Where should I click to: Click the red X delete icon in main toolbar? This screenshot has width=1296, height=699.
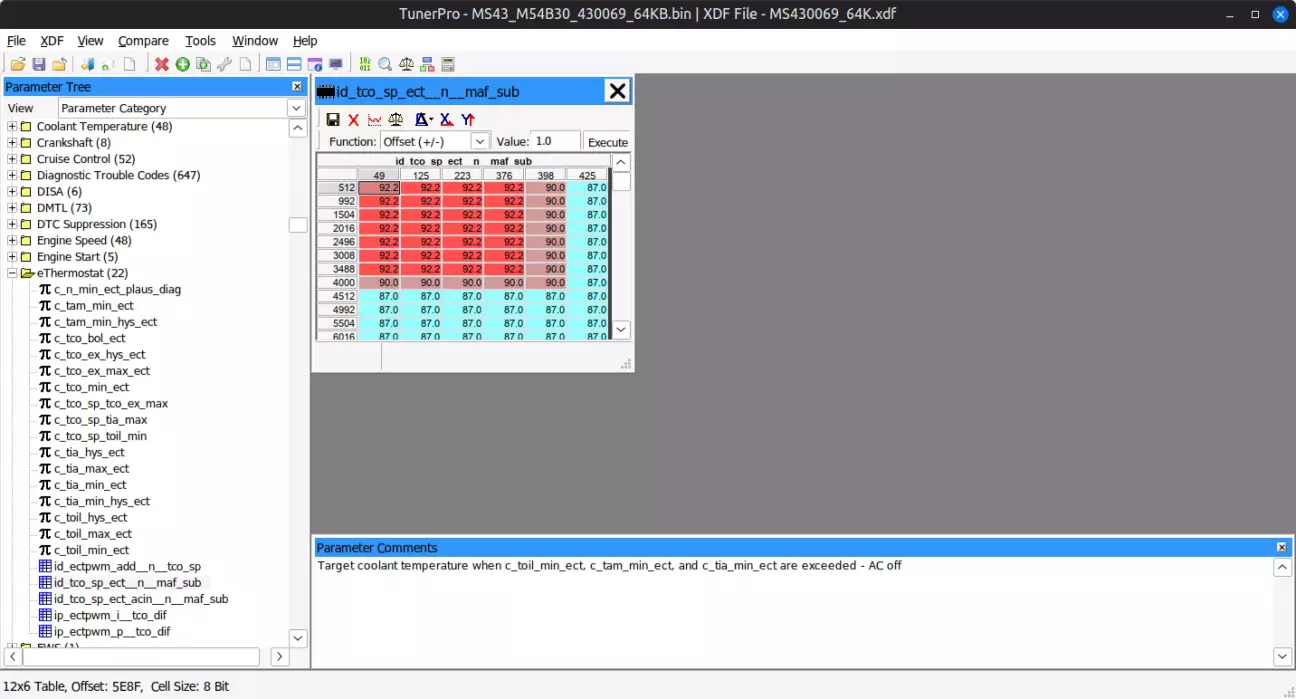coord(162,65)
